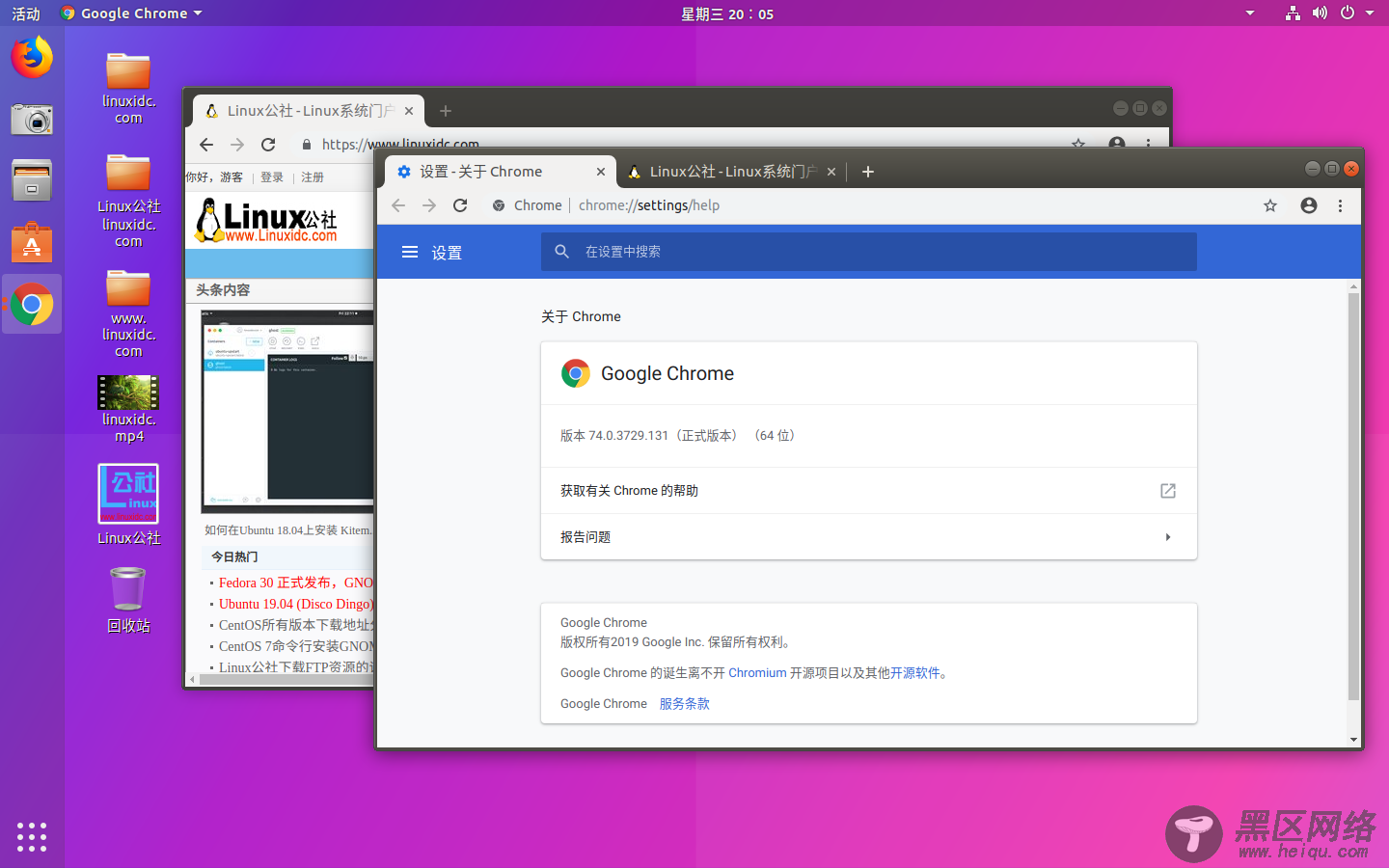Screen dimensions: 1389x868
Task: Open new tab in the rear window
Action: click(446, 111)
